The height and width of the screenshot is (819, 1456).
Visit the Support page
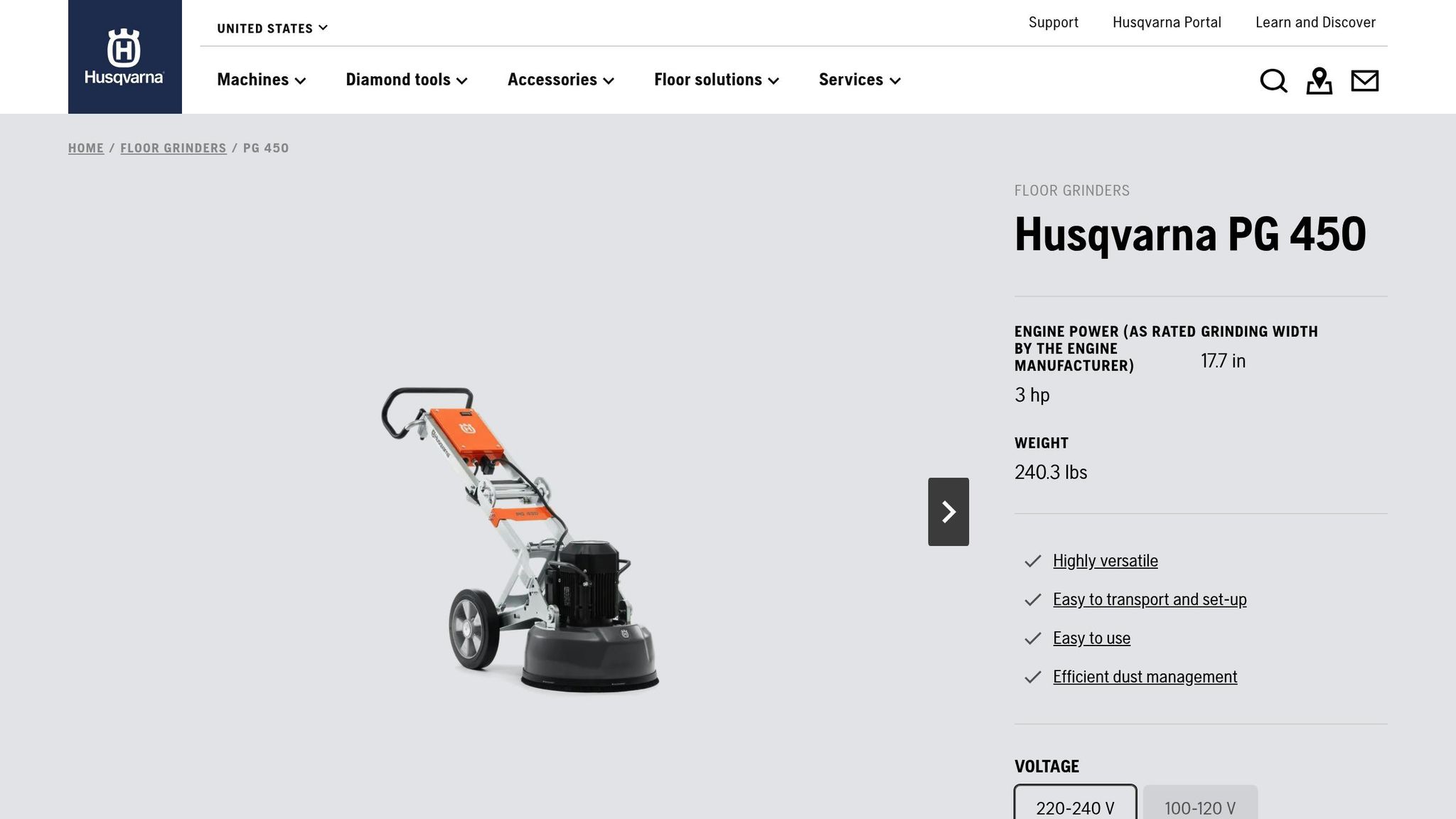click(1053, 22)
